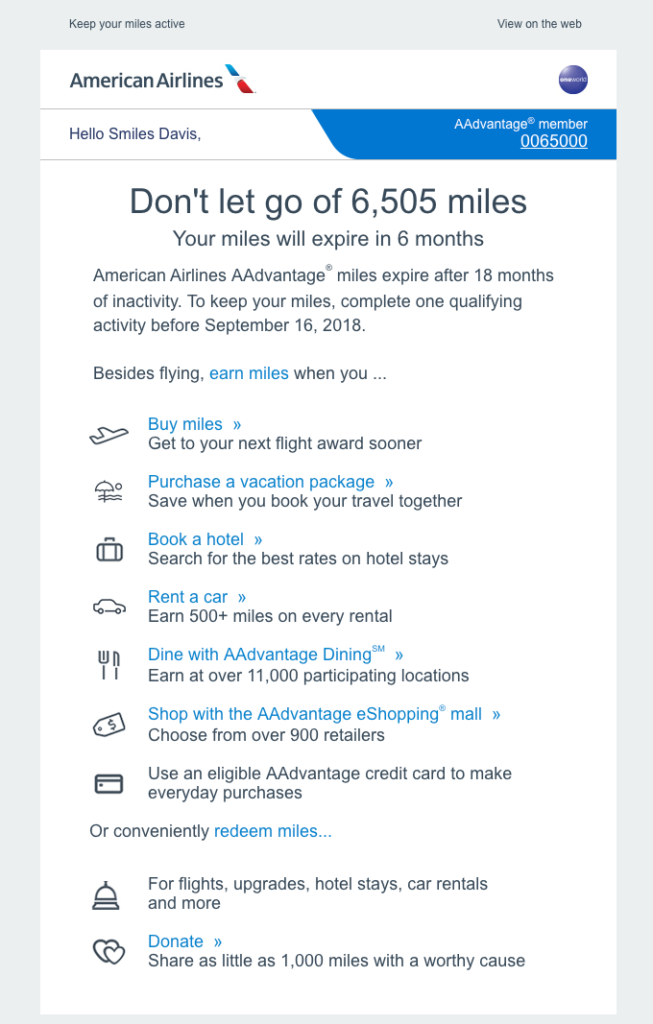The width and height of the screenshot is (653, 1024).
Task: Click the service bell icon
Action: (x=108, y=894)
